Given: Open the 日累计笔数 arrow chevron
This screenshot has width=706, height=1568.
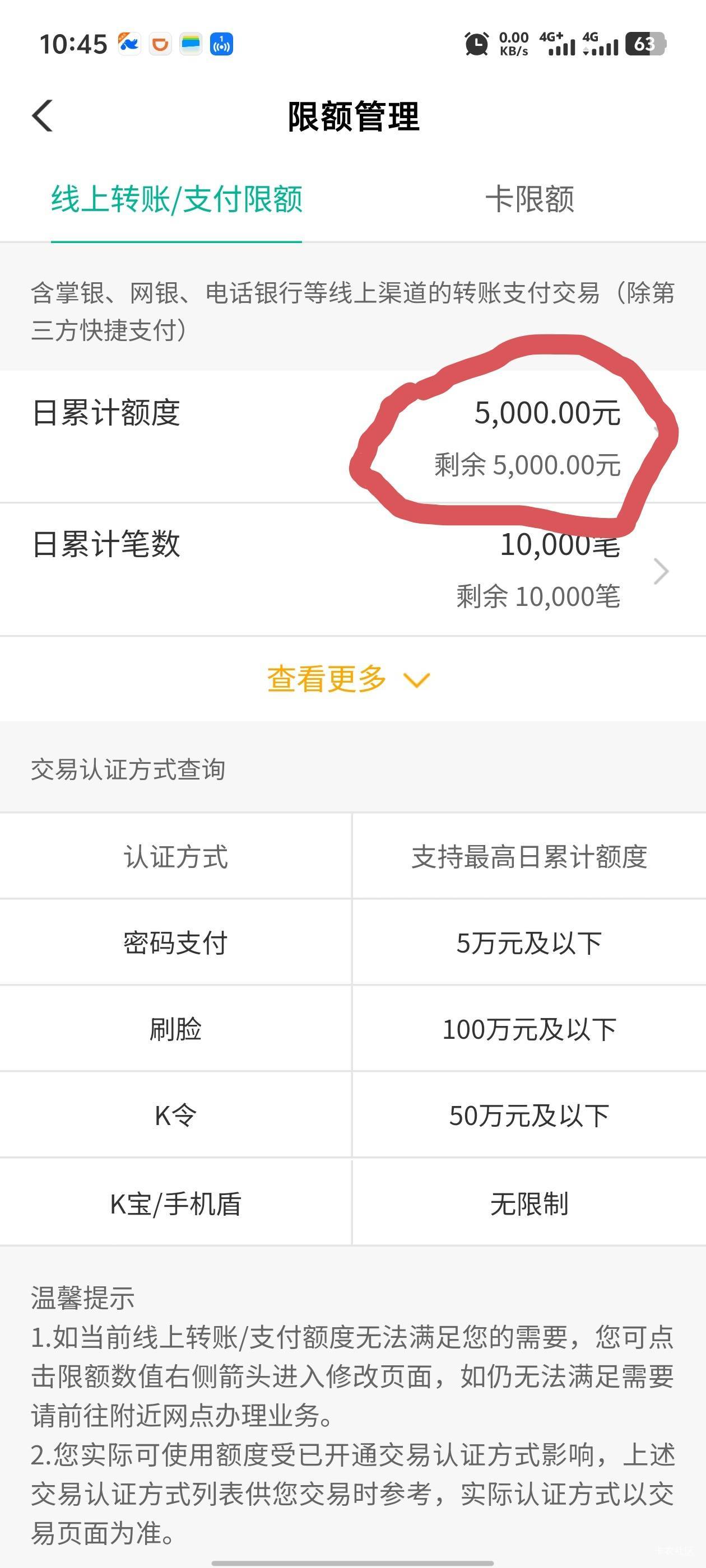Looking at the screenshot, I should click(661, 571).
